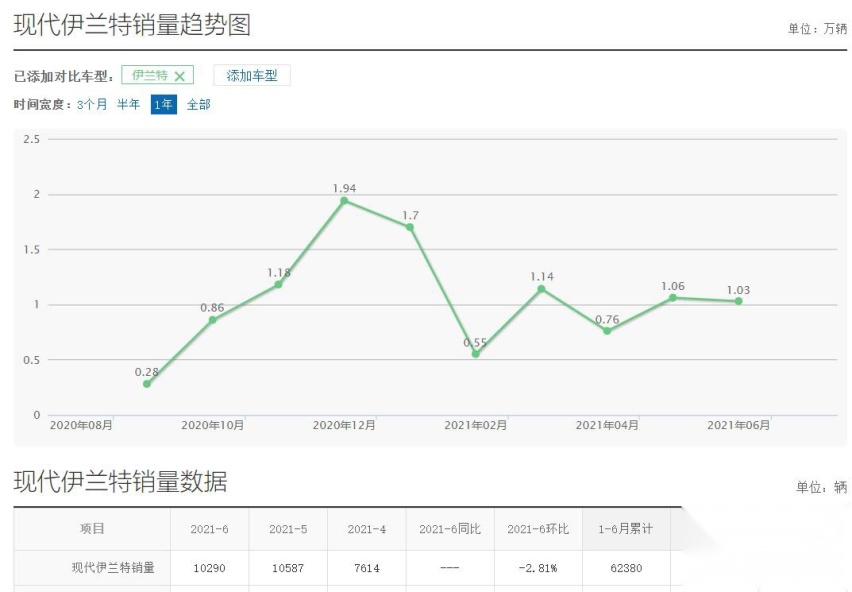
Task: Click the 2021-6 column header
Action: click(x=209, y=529)
